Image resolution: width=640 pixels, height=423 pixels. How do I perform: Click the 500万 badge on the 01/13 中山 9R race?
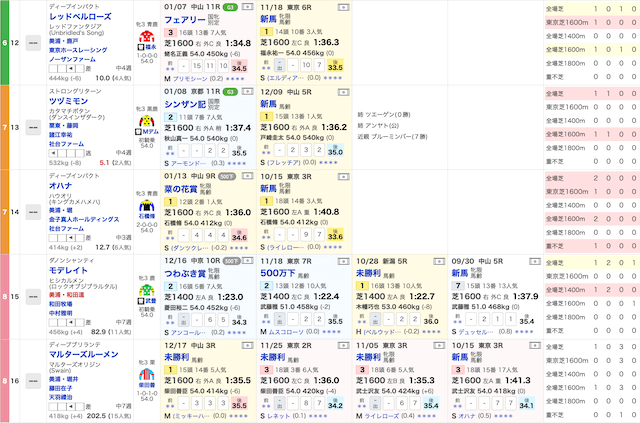point(227,174)
